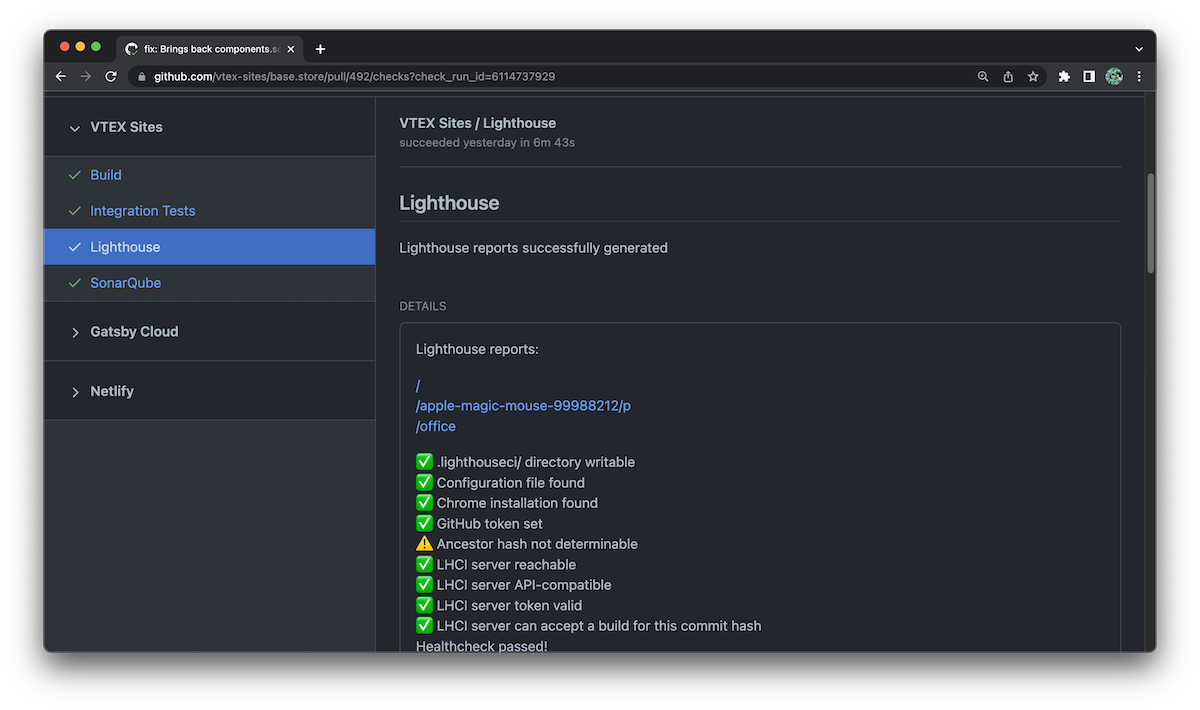
Task: Open the Extensions puzzle icon
Action: click(1064, 76)
